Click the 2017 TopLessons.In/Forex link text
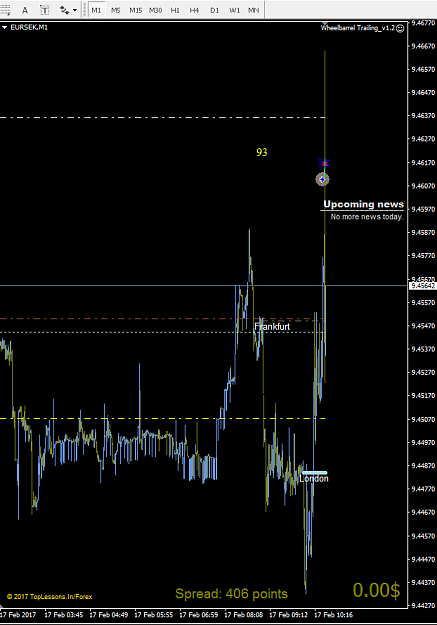The image size is (437, 625). pyautogui.click(x=49, y=597)
